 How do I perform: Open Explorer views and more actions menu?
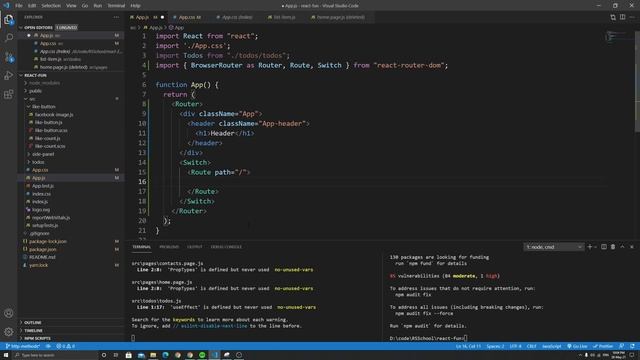116,17
